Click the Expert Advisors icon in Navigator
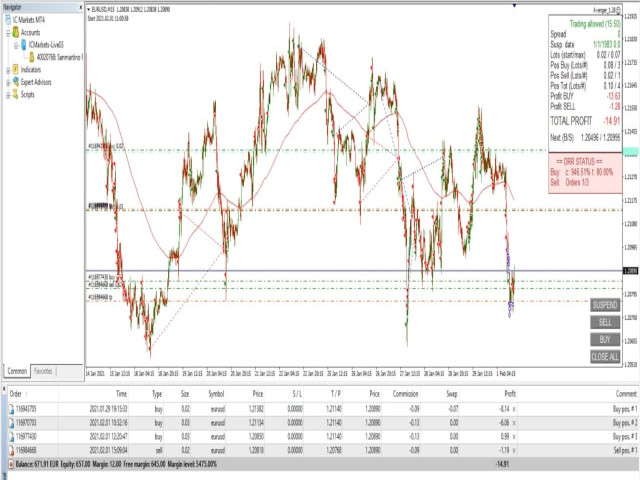The height and width of the screenshot is (480, 640). [16, 82]
